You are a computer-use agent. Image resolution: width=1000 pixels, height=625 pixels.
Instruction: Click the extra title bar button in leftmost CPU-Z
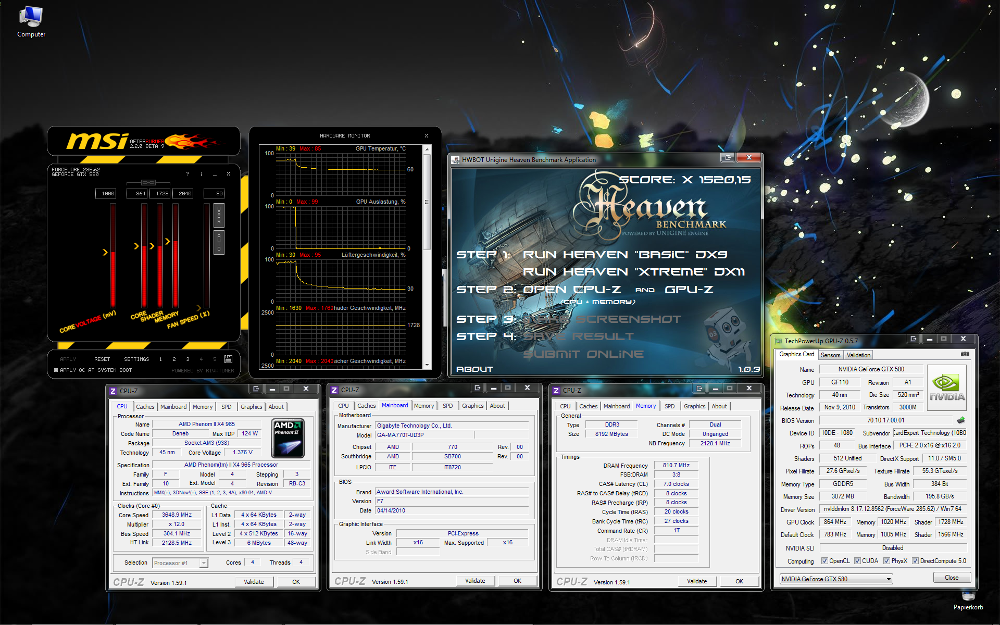coord(256,388)
